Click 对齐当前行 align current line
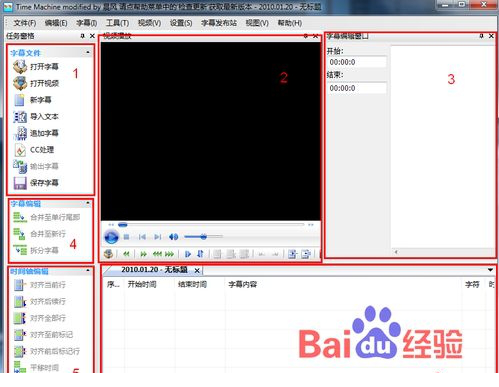Image resolution: width=499 pixels, height=387 pixels. click(x=39, y=285)
